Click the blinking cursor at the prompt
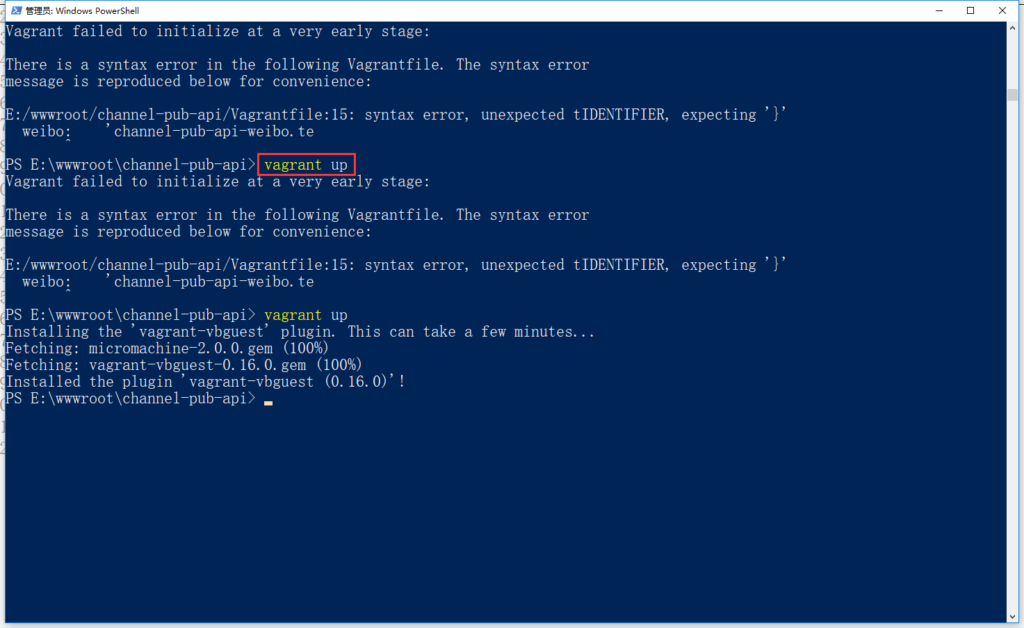The width and height of the screenshot is (1024, 628). click(266, 399)
